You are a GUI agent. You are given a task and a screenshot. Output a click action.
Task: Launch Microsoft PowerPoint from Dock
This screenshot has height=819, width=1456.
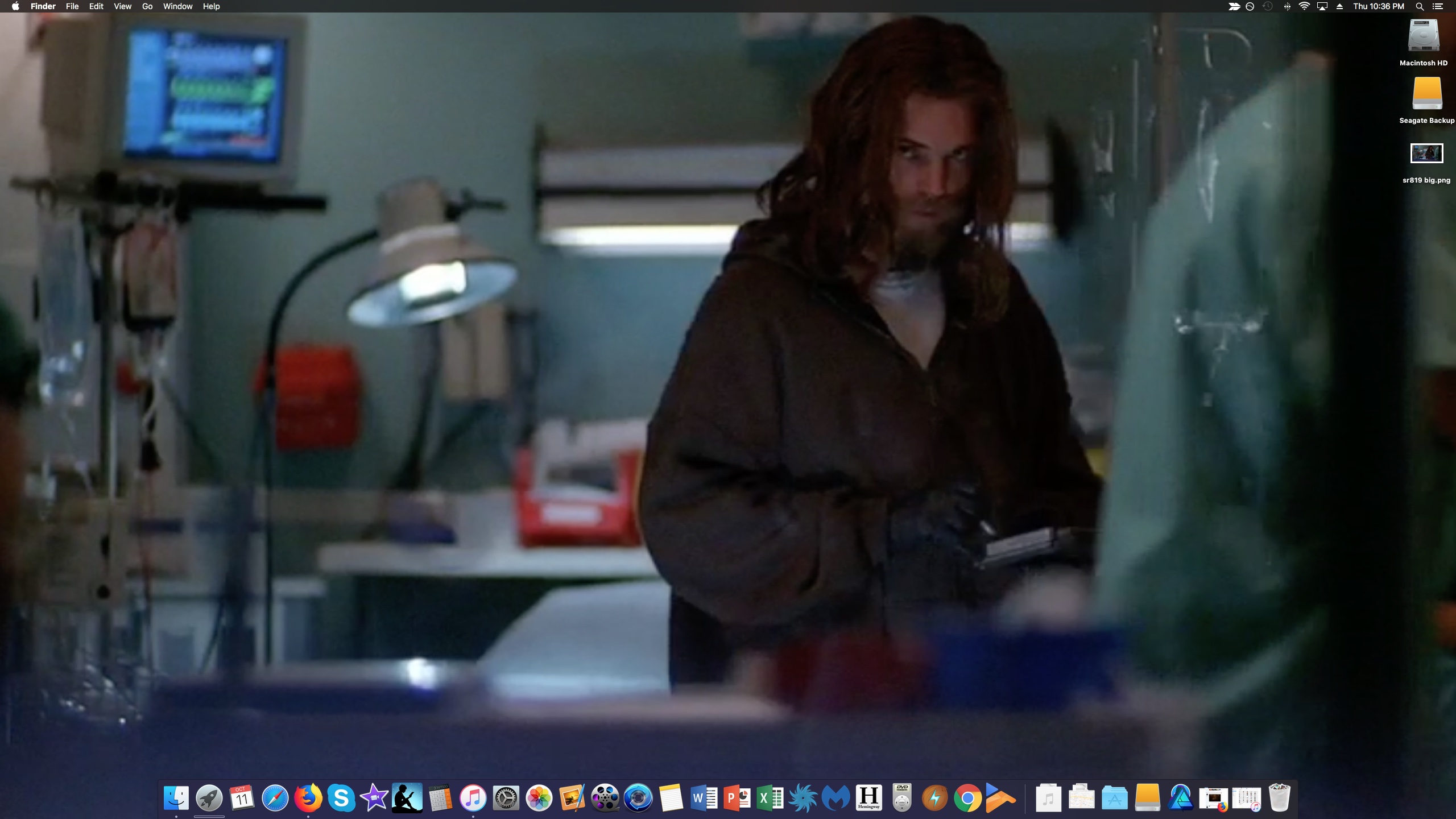coord(737,798)
